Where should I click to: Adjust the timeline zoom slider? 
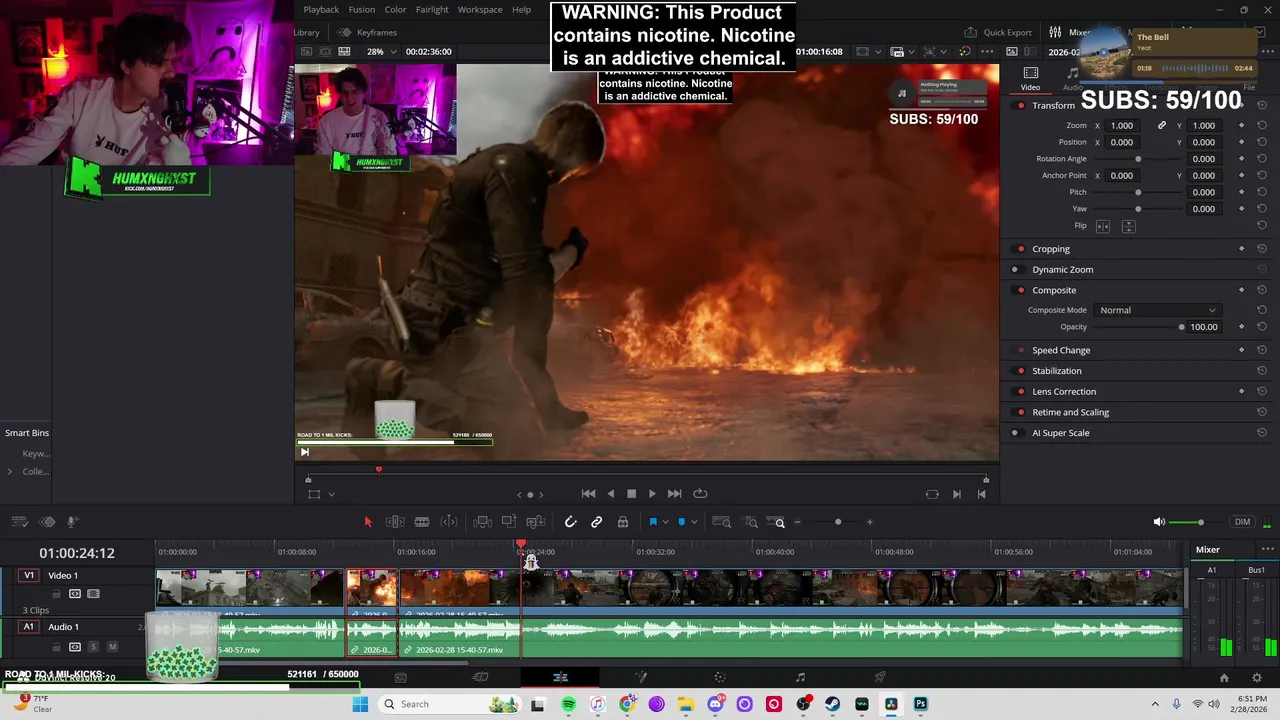838,522
